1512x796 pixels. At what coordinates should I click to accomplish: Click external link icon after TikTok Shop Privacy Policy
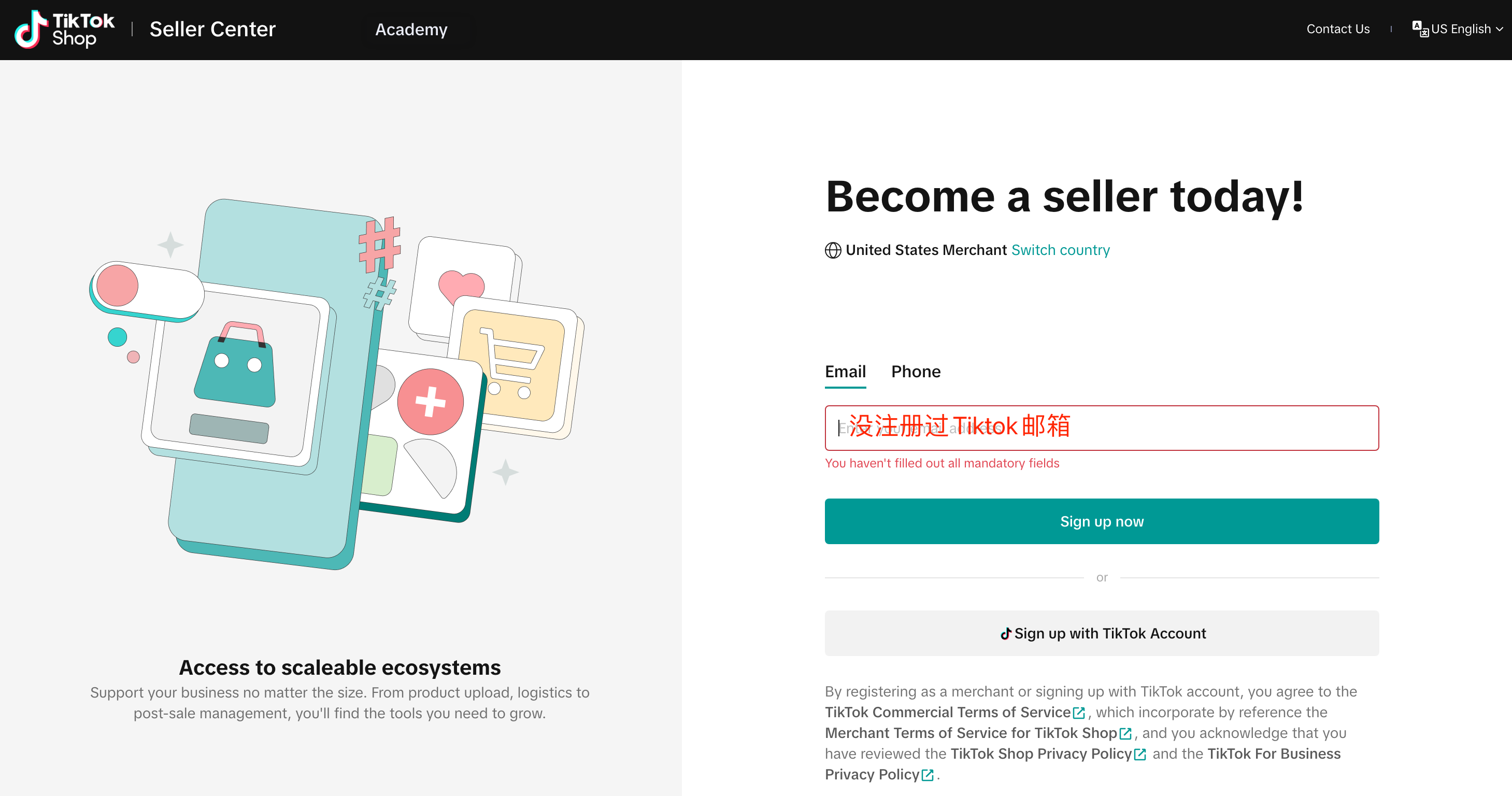1140,755
